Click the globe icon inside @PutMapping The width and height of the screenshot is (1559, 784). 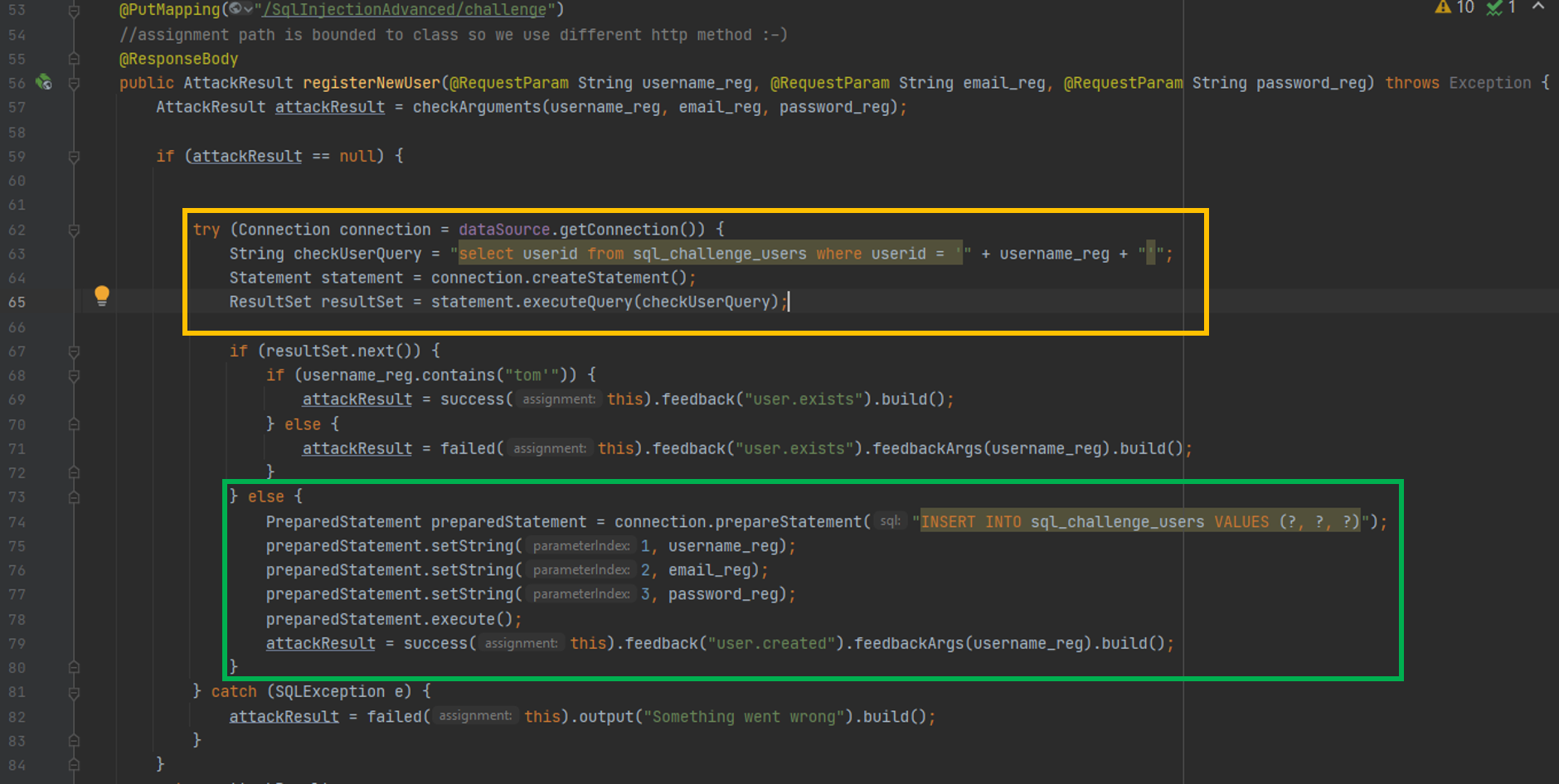click(236, 9)
